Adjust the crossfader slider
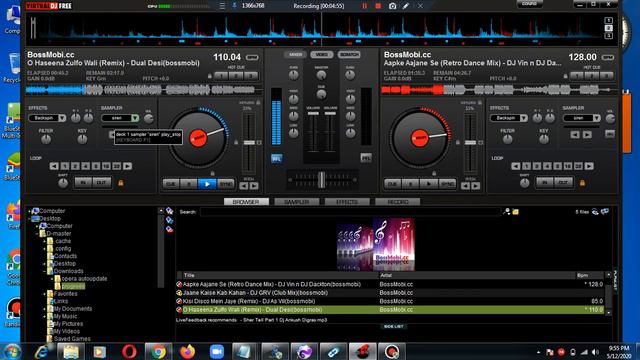Image resolution: width=640 pixels, height=360 pixels. pyautogui.click(x=322, y=180)
